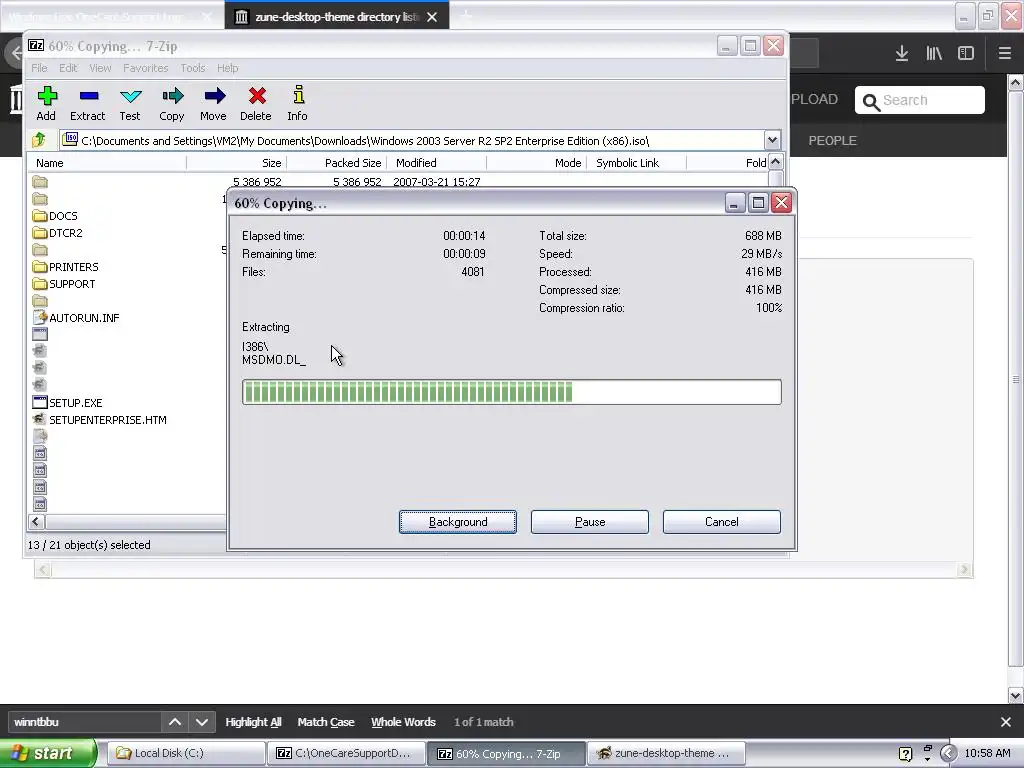Open the Firefox hamburger menu
The width and height of the screenshot is (1024, 768).
(x=1004, y=54)
